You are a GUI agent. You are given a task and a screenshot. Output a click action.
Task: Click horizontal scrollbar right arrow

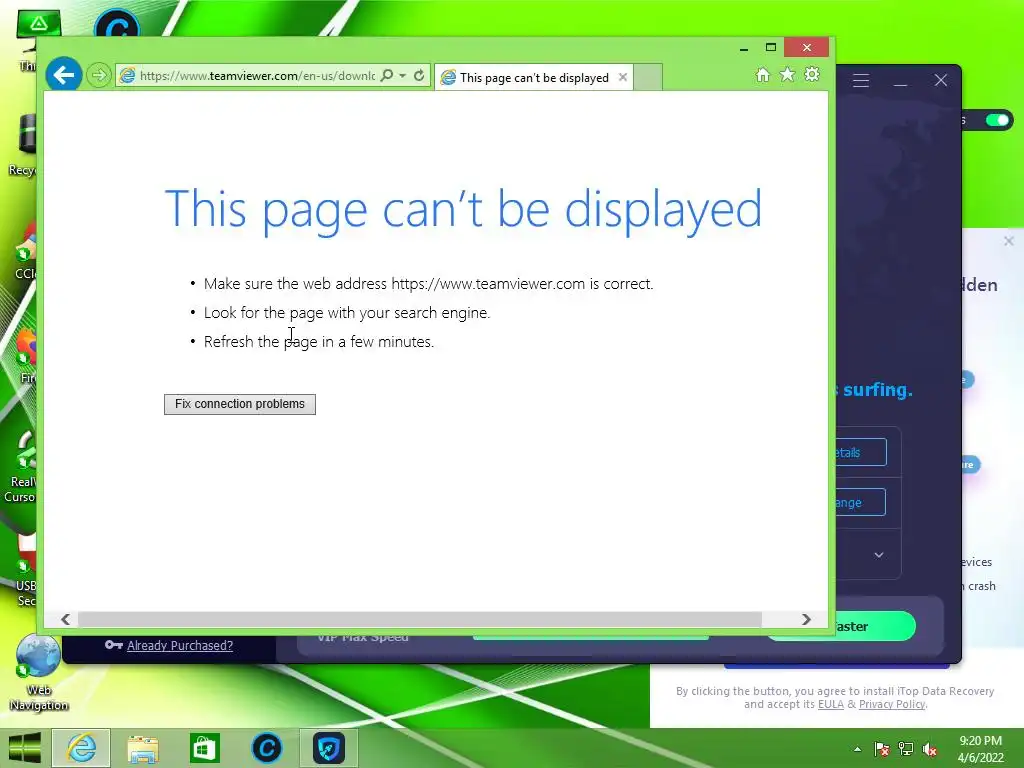click(807, 619)
